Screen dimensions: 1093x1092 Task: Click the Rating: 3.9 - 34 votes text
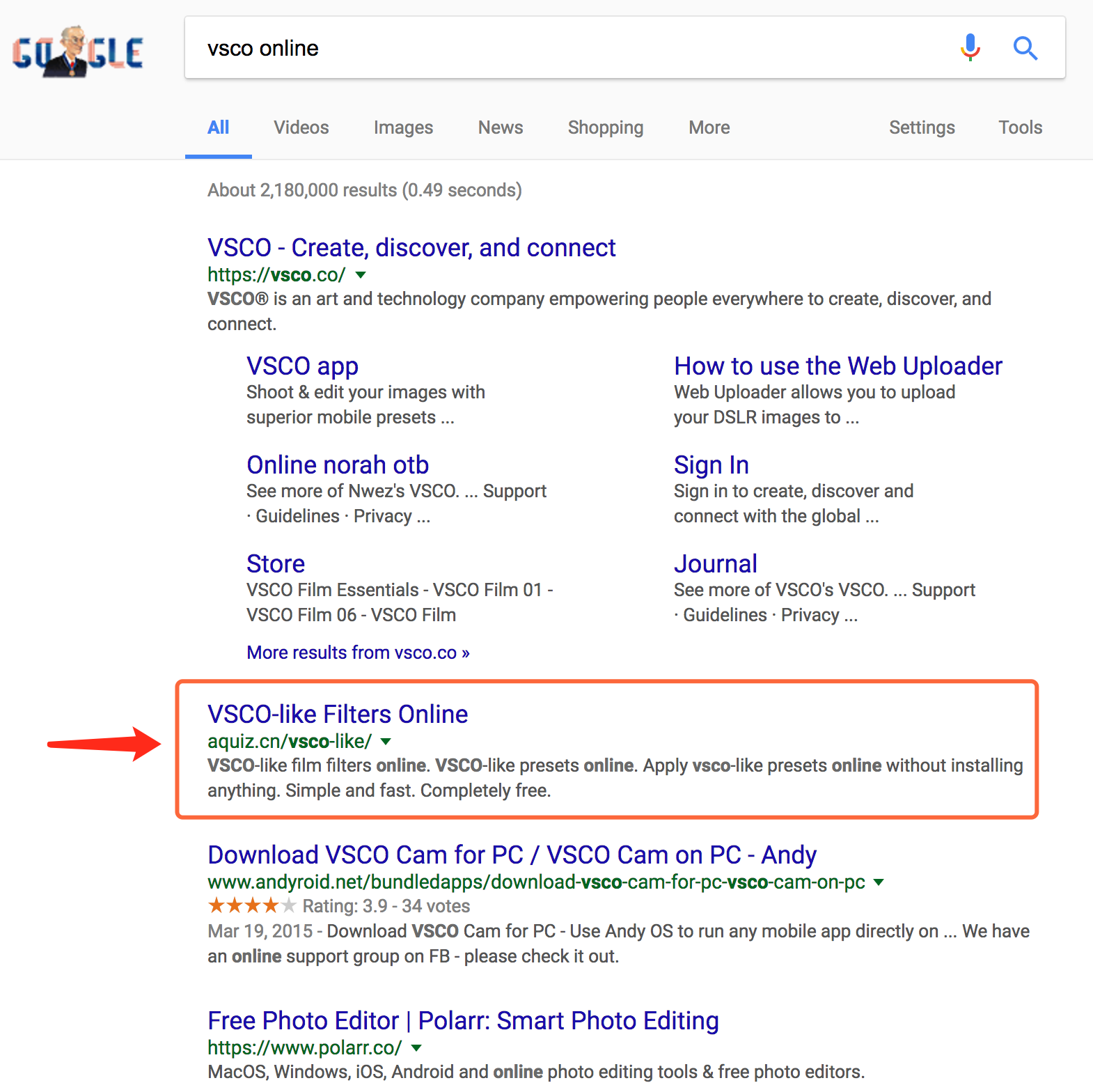[x=386, y=906]
